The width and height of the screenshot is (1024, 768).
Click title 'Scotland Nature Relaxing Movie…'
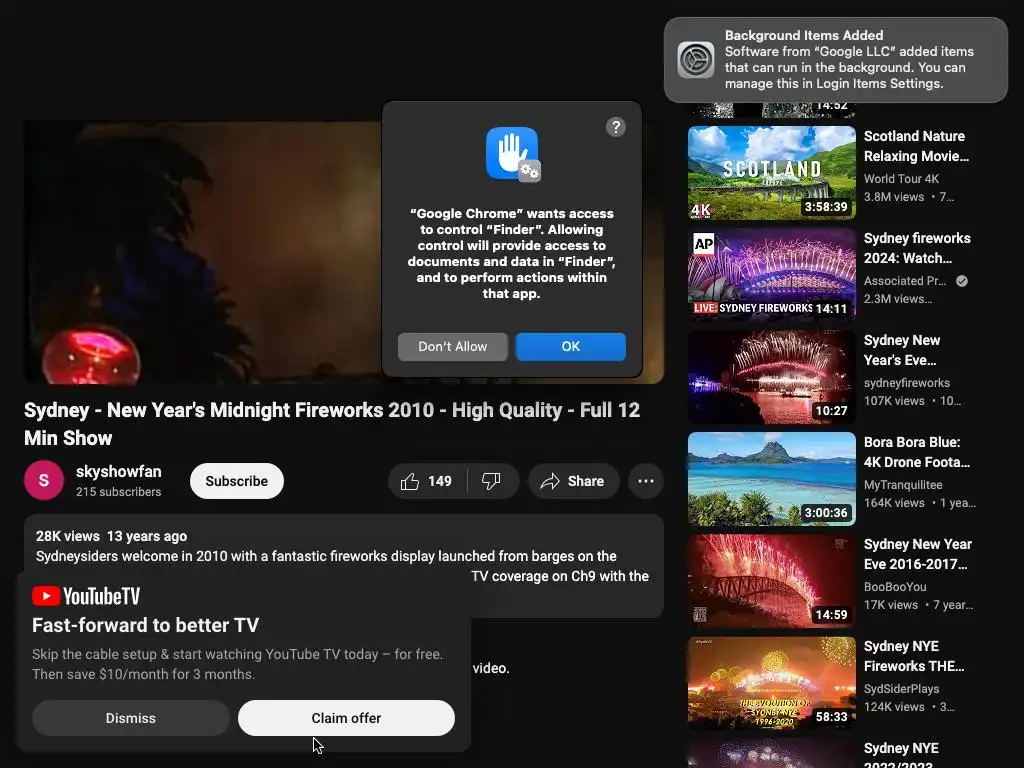click(916, 146)
